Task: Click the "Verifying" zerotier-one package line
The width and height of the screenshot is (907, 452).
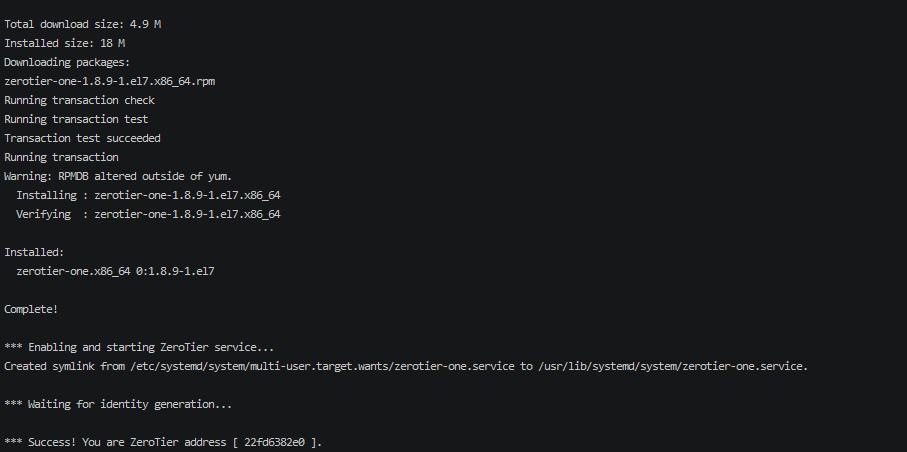Action: click(x=148, y=214)
